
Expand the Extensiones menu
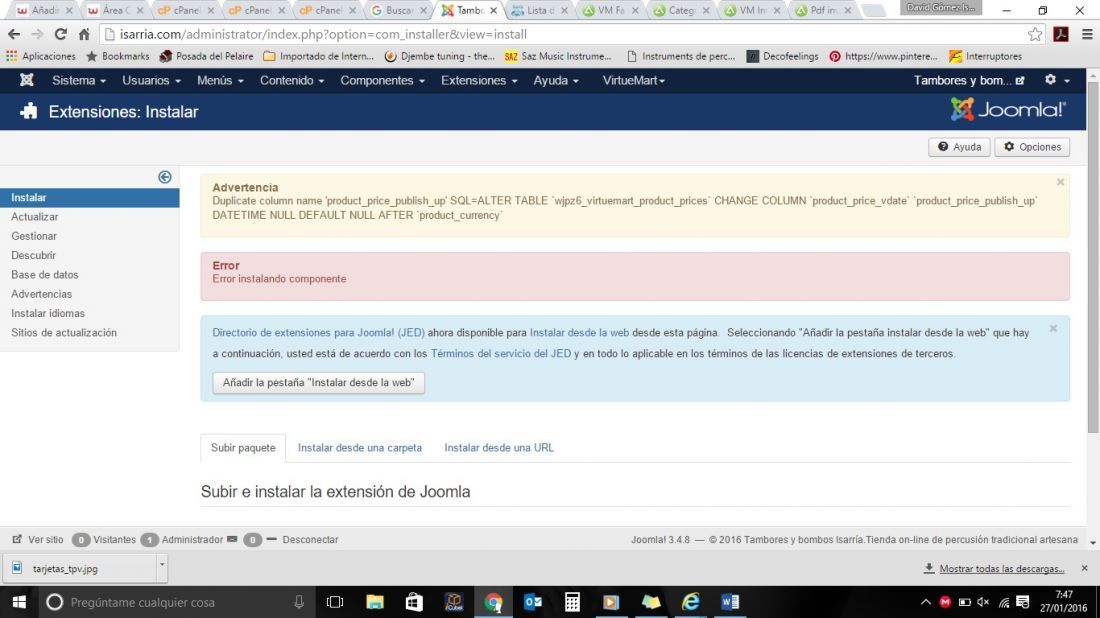tap(479, 80)
